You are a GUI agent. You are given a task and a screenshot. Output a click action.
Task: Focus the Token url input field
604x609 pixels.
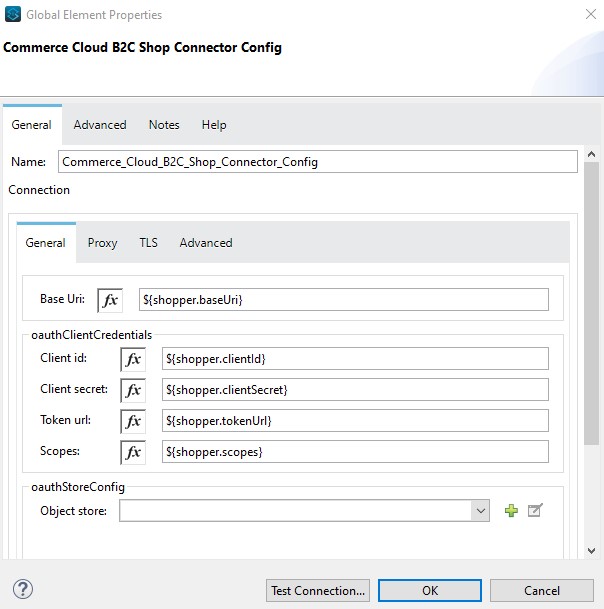click(x=355, y=421)
